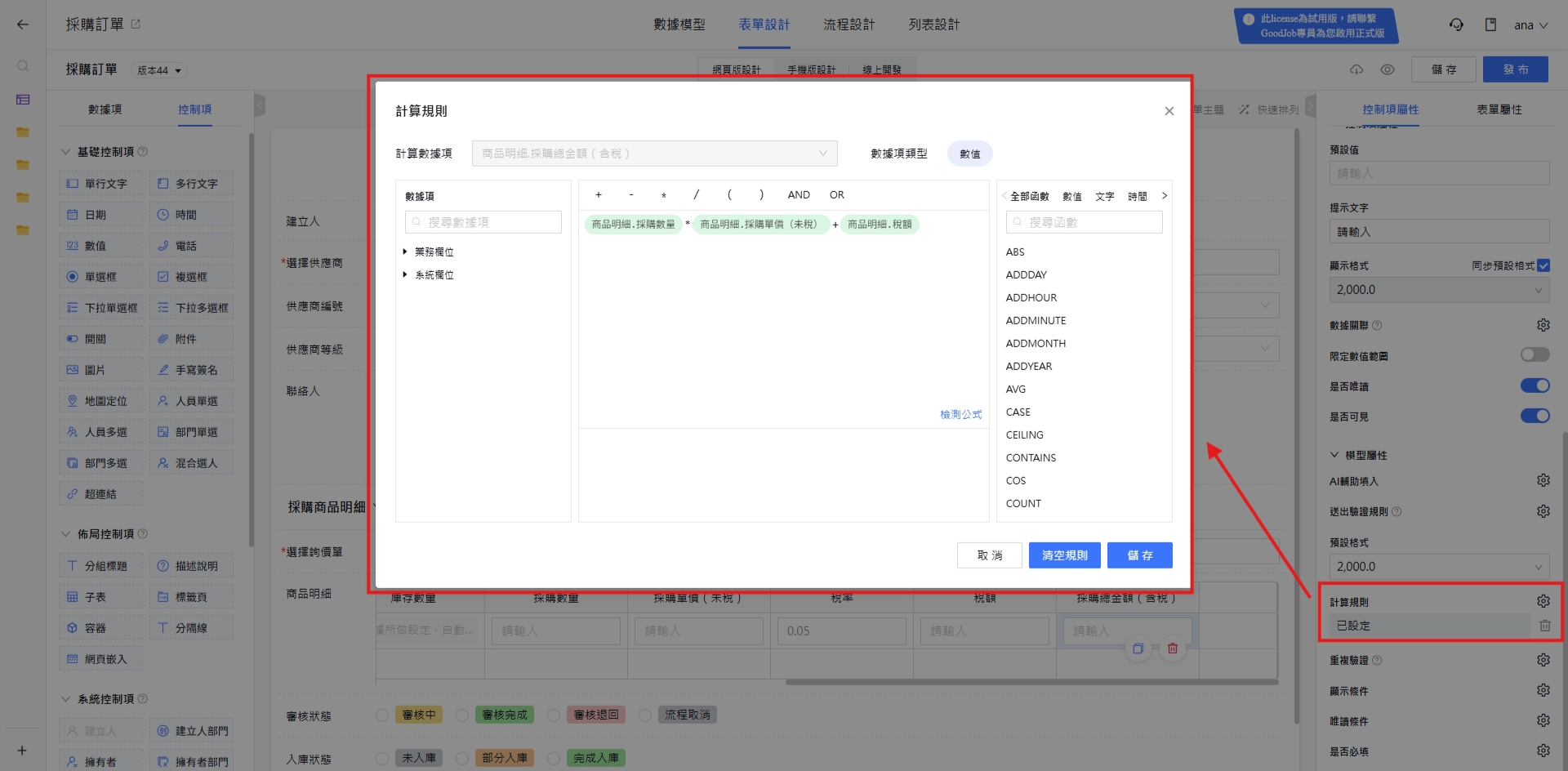The height and width of the screenshot is (771, 1568).
Task: Select 審核中 radio option
Action: coord(382,715)
